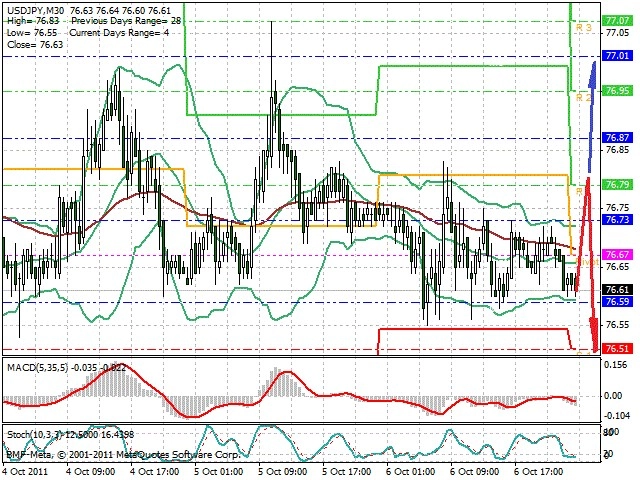Viewport: 640px width, 480px height.
Task: Select the green 76.95 level tag
Action: coord(617,90)
